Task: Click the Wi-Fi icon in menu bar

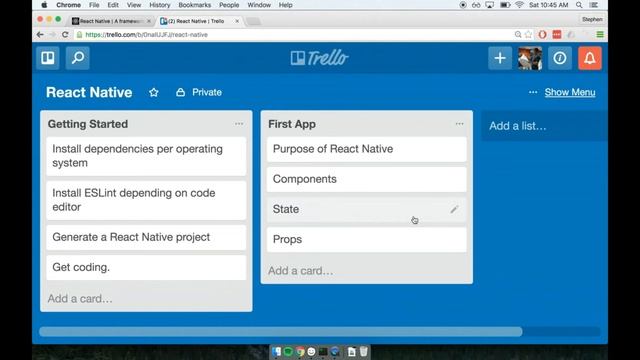Action: tap(519, 5)
